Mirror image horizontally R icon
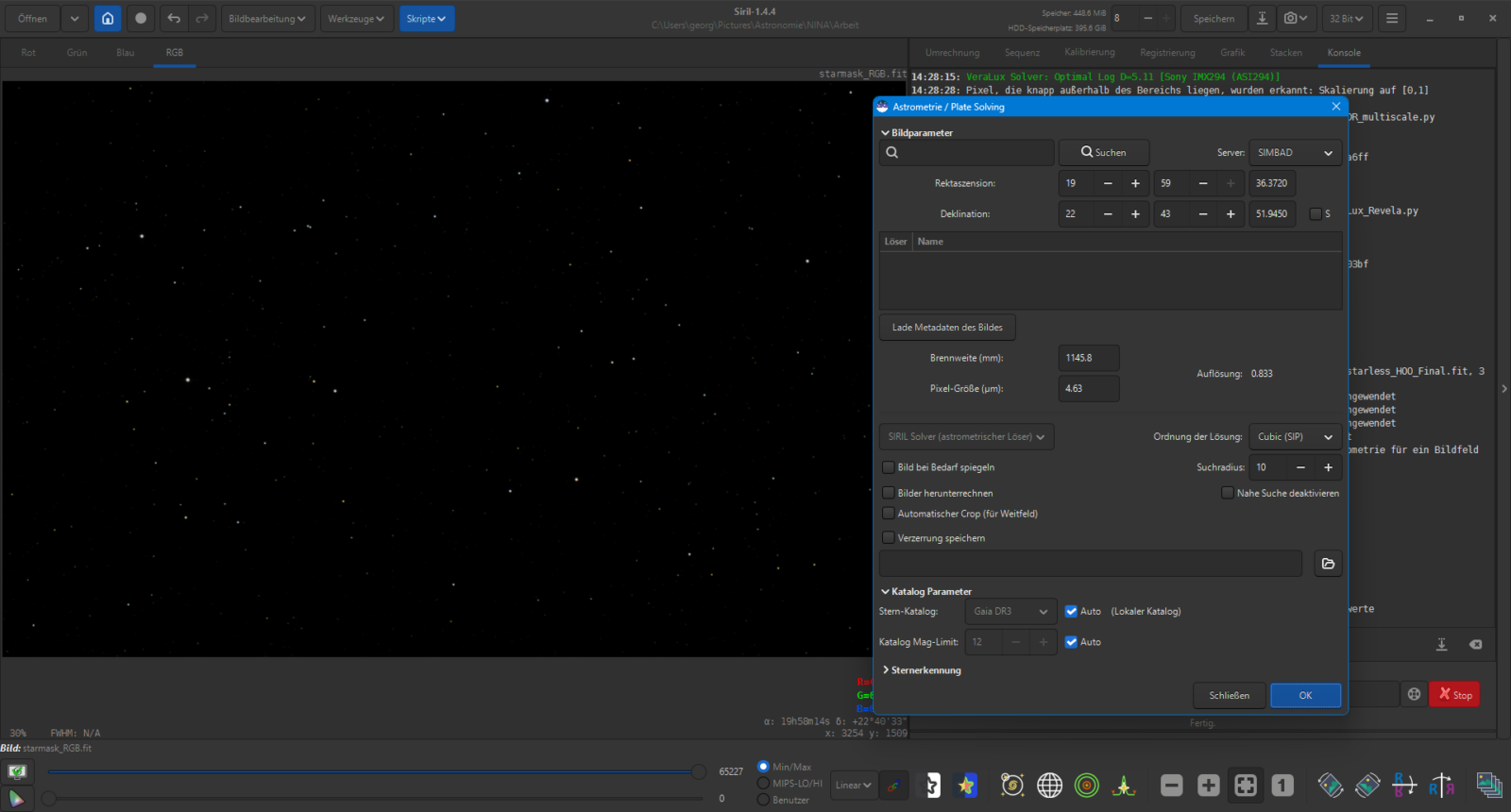 [x=1404, y=786]
